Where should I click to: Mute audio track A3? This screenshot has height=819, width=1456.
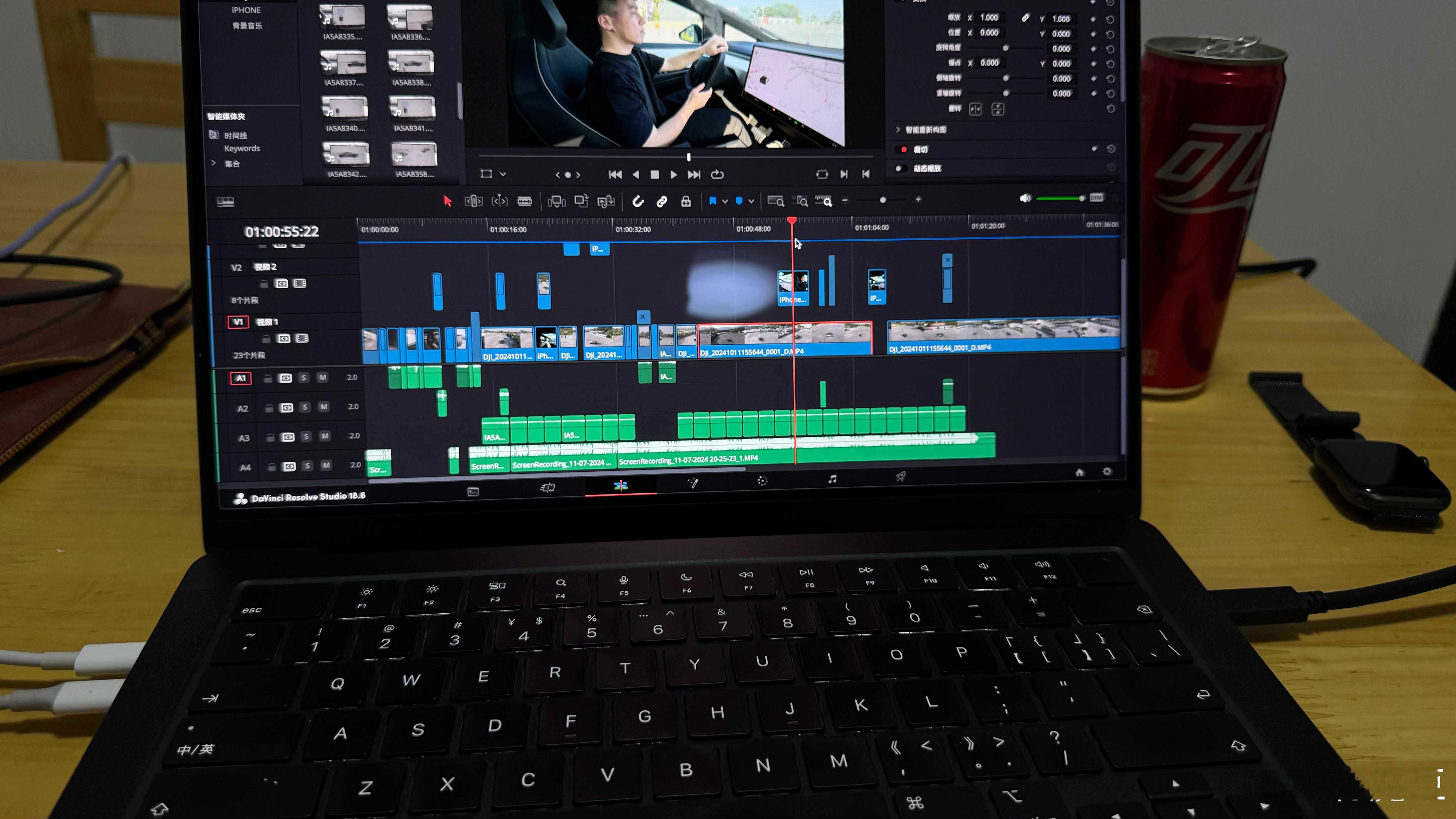pyautogui.click(x=325, y=436)
